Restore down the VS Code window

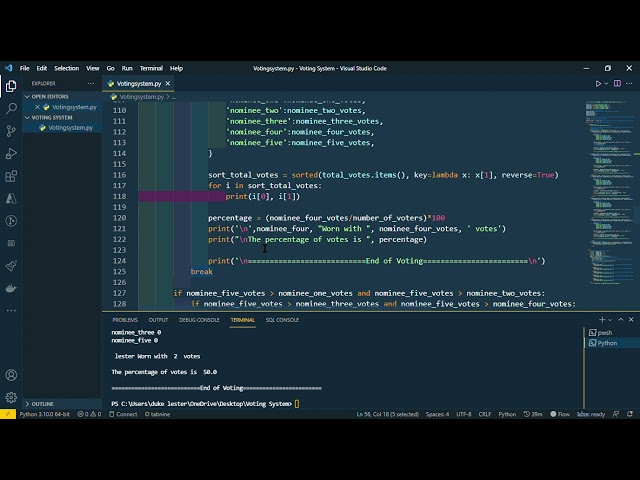click(x=608, y=68)
